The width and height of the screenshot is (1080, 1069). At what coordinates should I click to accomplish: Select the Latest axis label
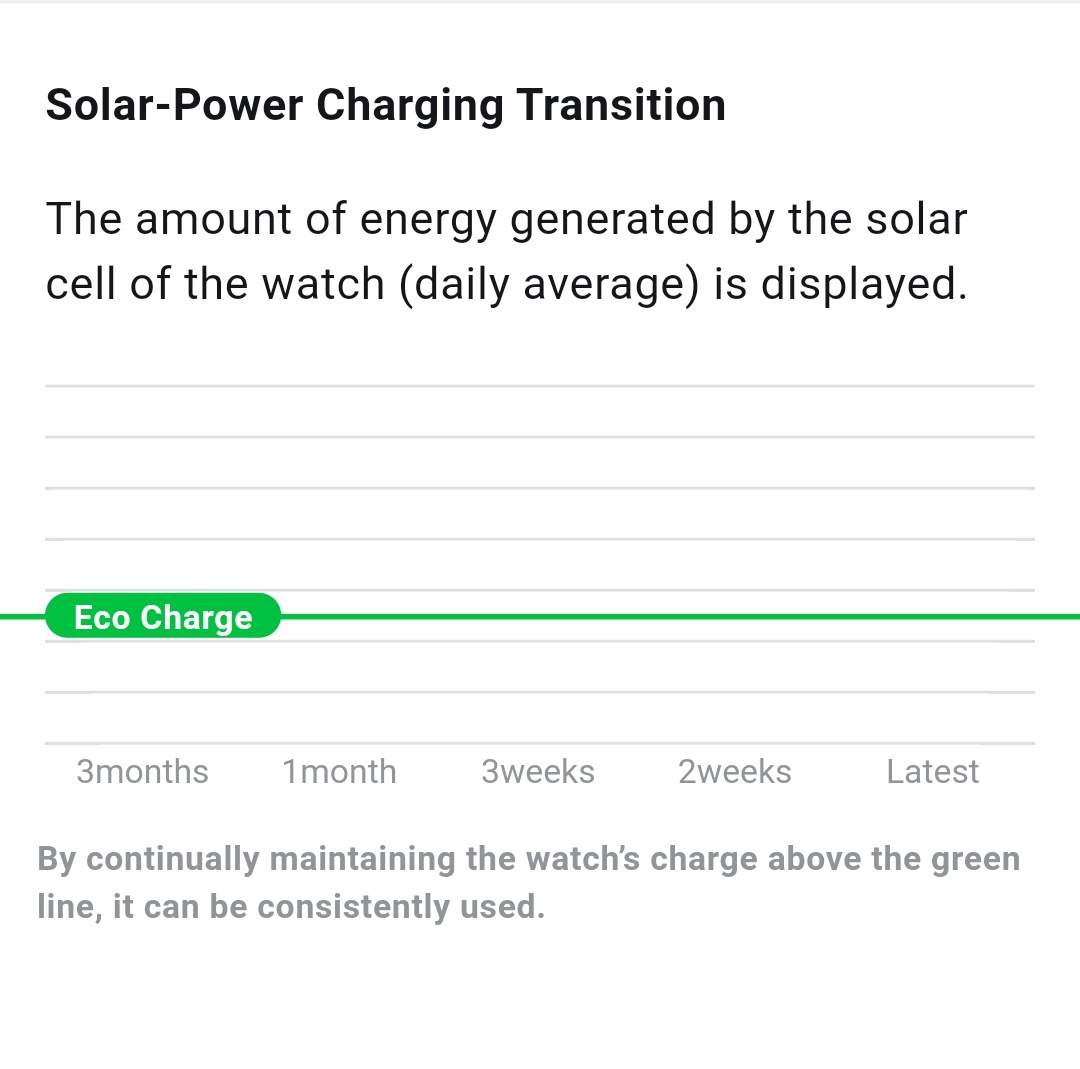[933, 771]
